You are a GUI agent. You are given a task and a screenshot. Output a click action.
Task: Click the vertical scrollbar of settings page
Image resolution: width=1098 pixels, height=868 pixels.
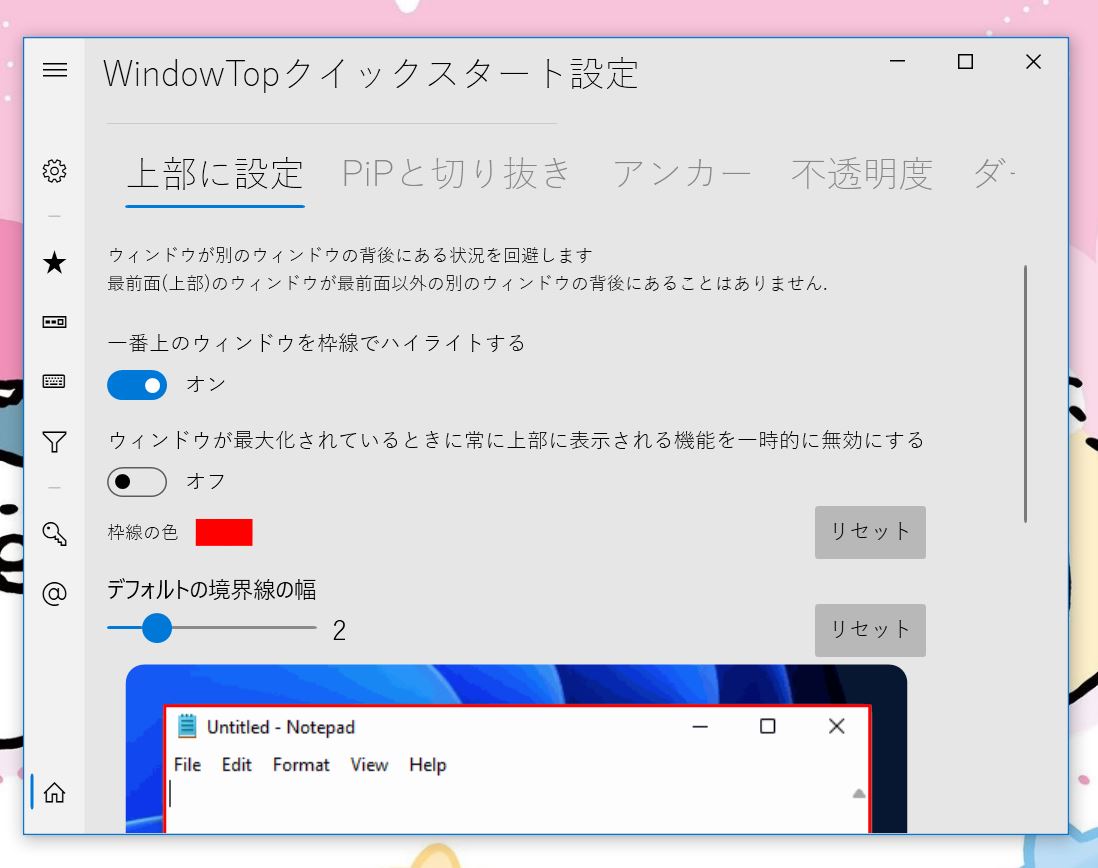pos(1025,394)
